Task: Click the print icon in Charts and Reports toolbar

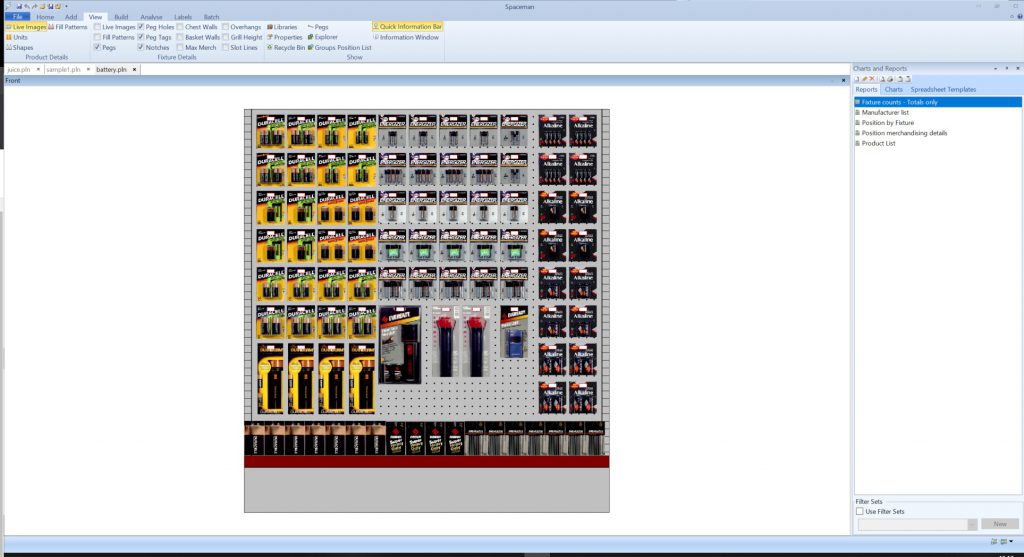Action: pyautogui.click(x=889, y=79)
